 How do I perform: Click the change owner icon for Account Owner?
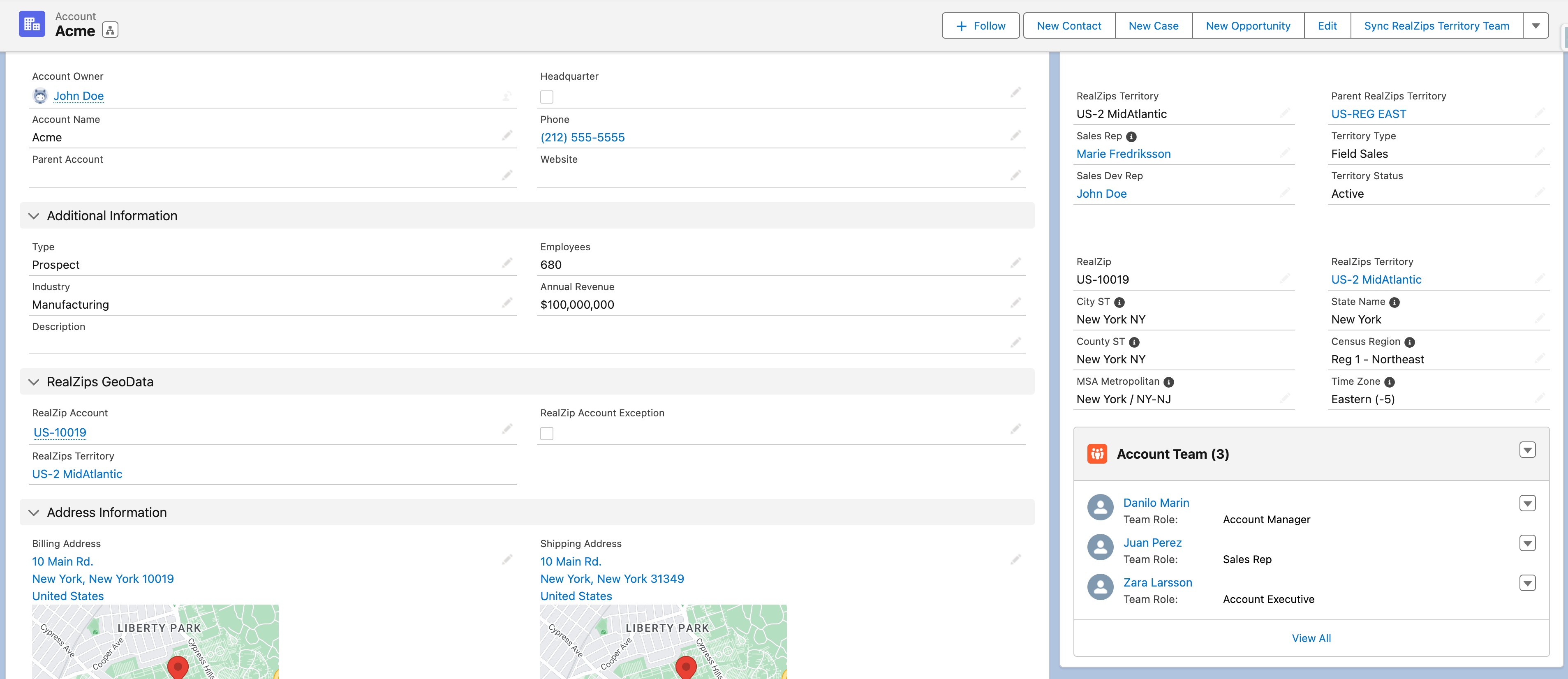[x=507, y=96]
